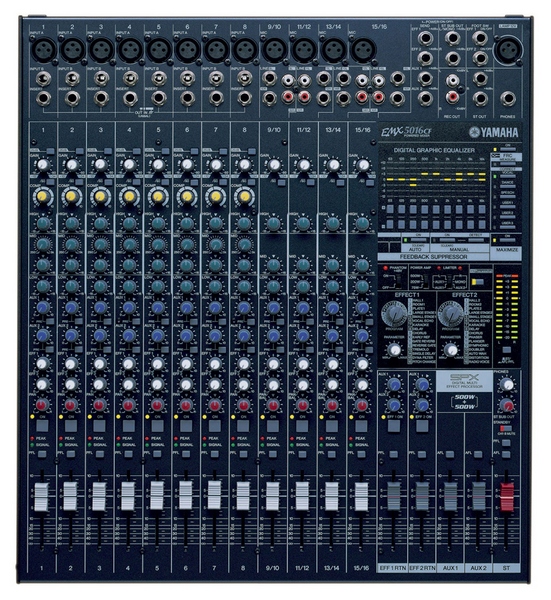This screenshot has height=600, width=551.
Task: Click the EFFECT 2 PROGRAM selector dial
Action: 452,313
